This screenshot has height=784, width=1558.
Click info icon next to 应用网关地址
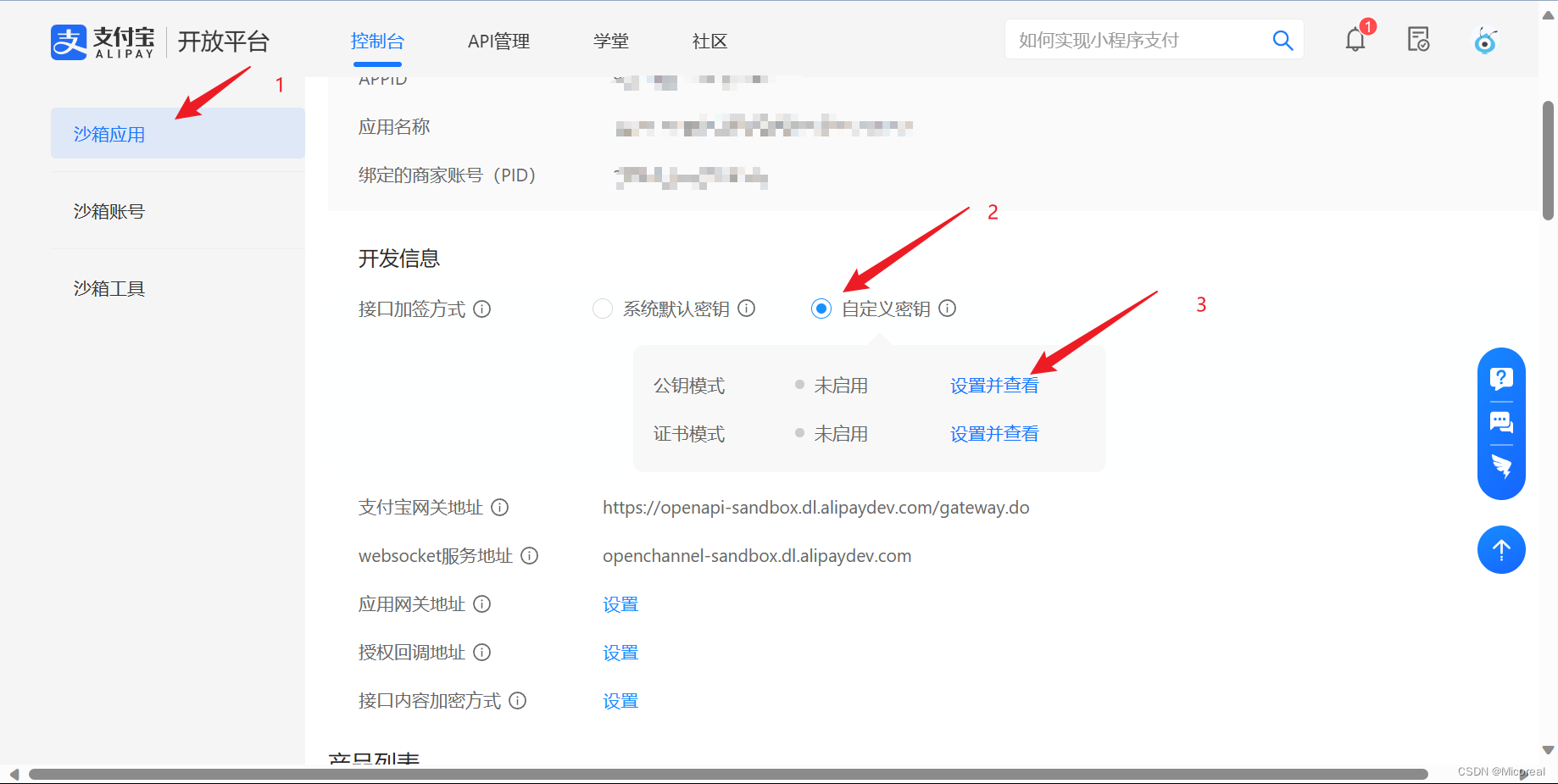482,603
